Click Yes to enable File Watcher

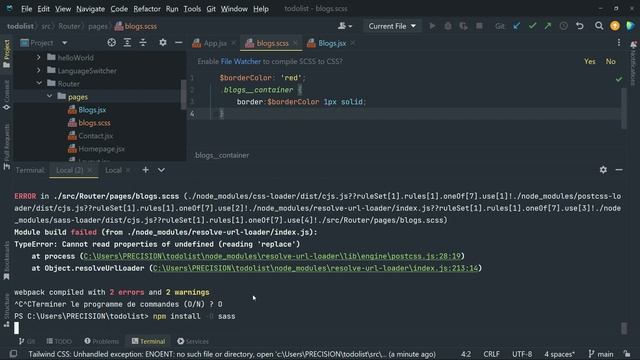coord(590,62)
